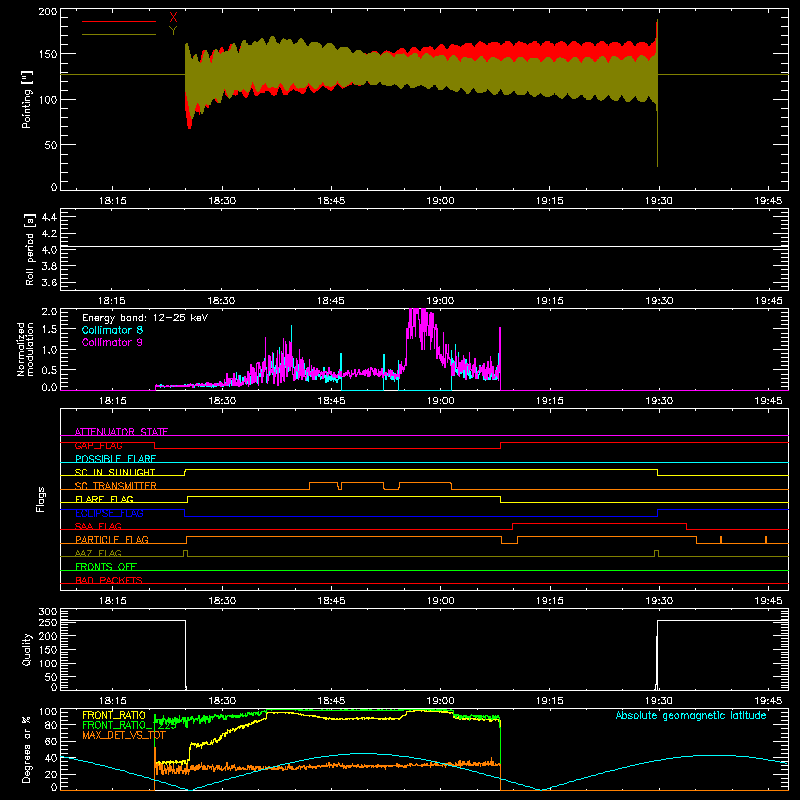This screenshot has width=800, height=800.
Task: Click the Normalized modulation axis title
Action: 26,349
